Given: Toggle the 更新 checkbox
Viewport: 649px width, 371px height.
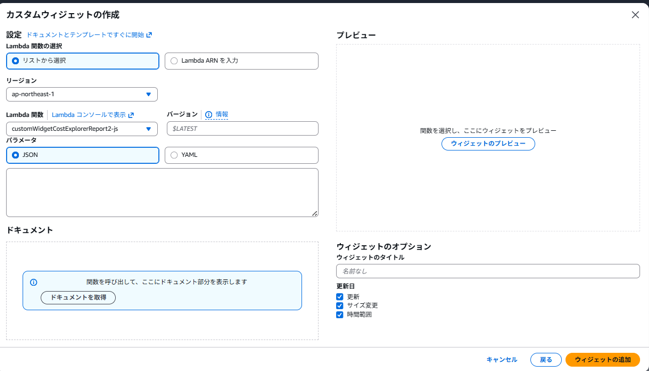Looking at the screenshot, I should [339, 297].
